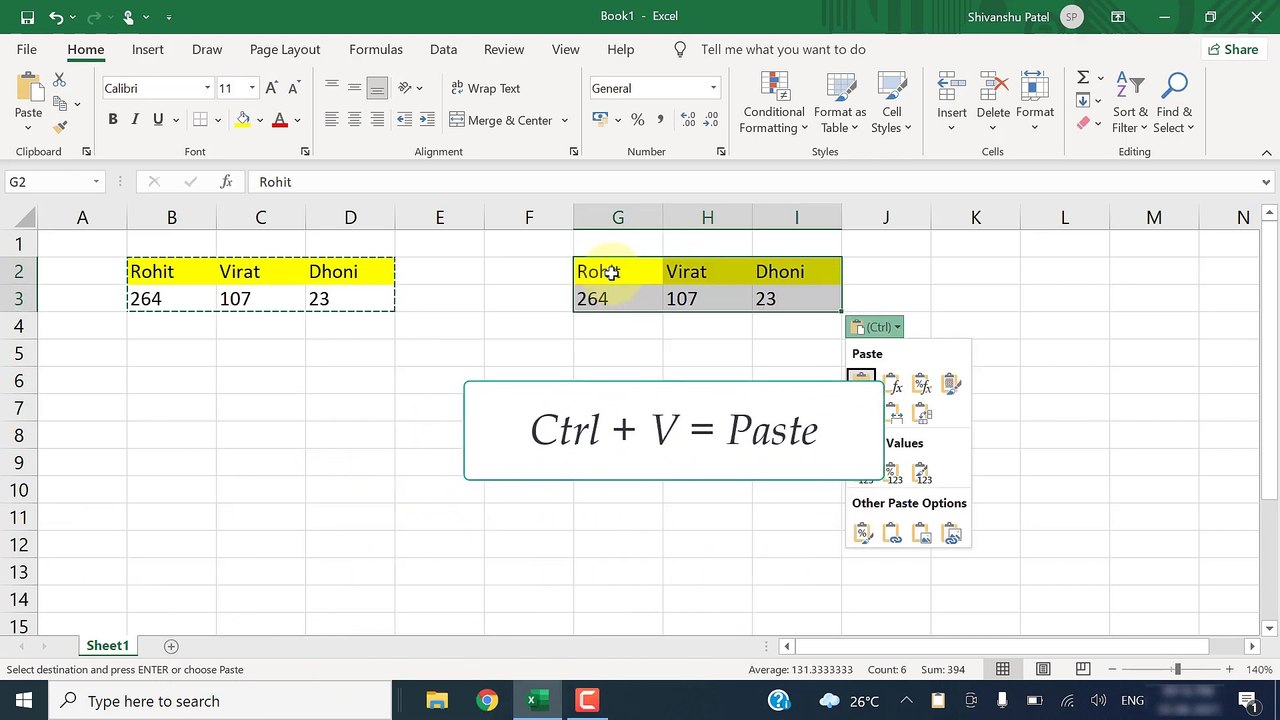Decrease font size with smaller A icon

pos(296,88)
